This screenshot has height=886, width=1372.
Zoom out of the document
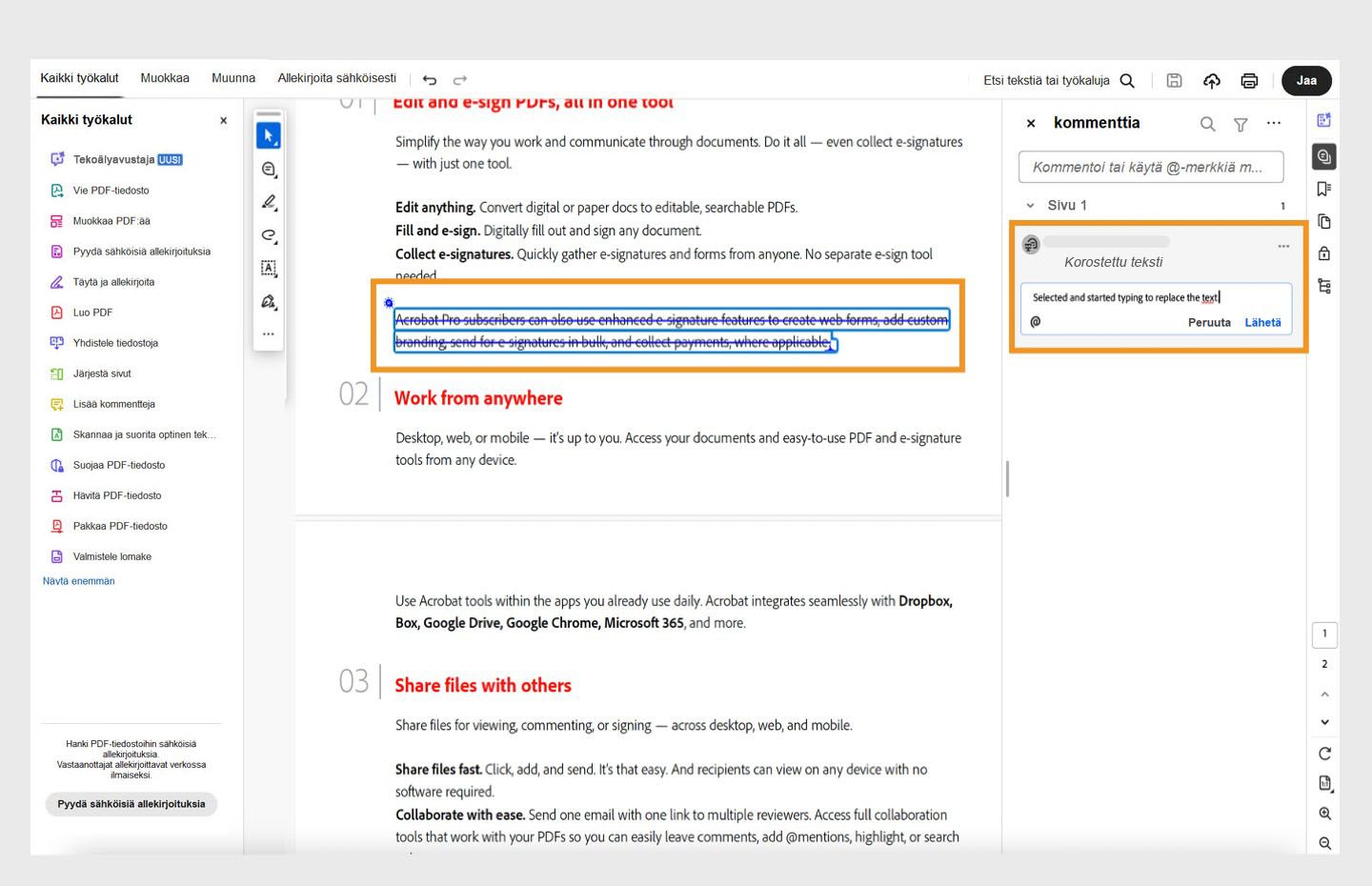(1324, 843)
